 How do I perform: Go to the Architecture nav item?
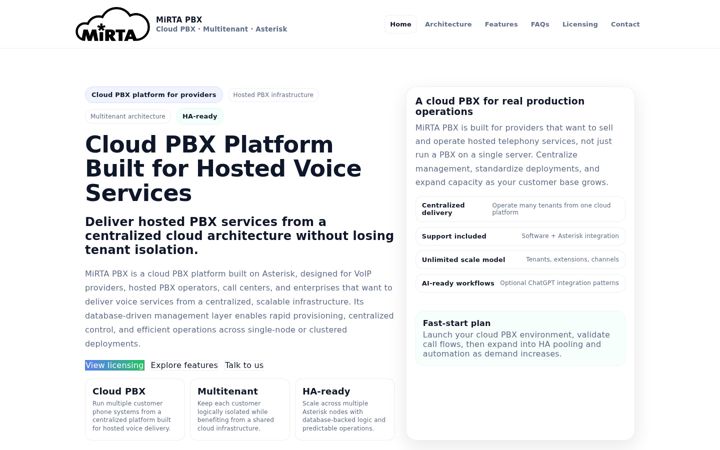(448, 24)
